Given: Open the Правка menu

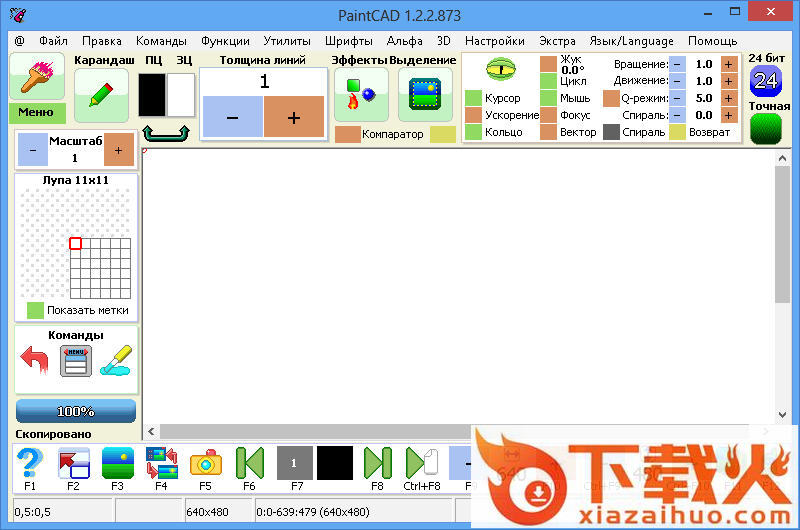Looking at the screenshot, I should (102, 41).
